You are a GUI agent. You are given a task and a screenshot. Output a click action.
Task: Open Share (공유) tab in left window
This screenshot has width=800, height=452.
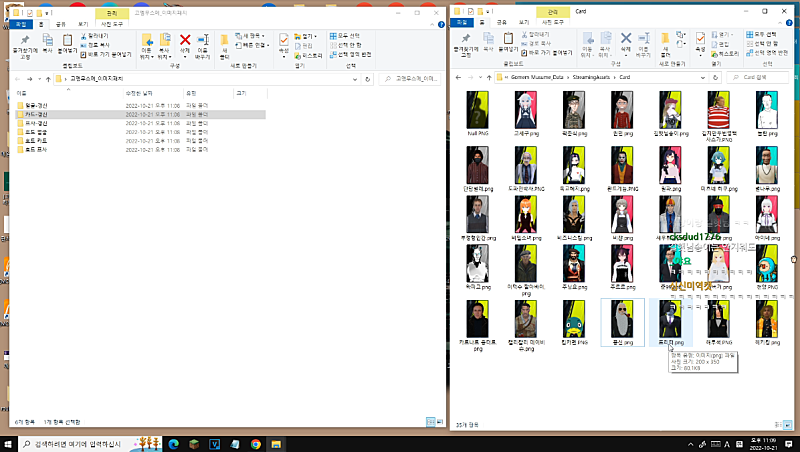61,24
